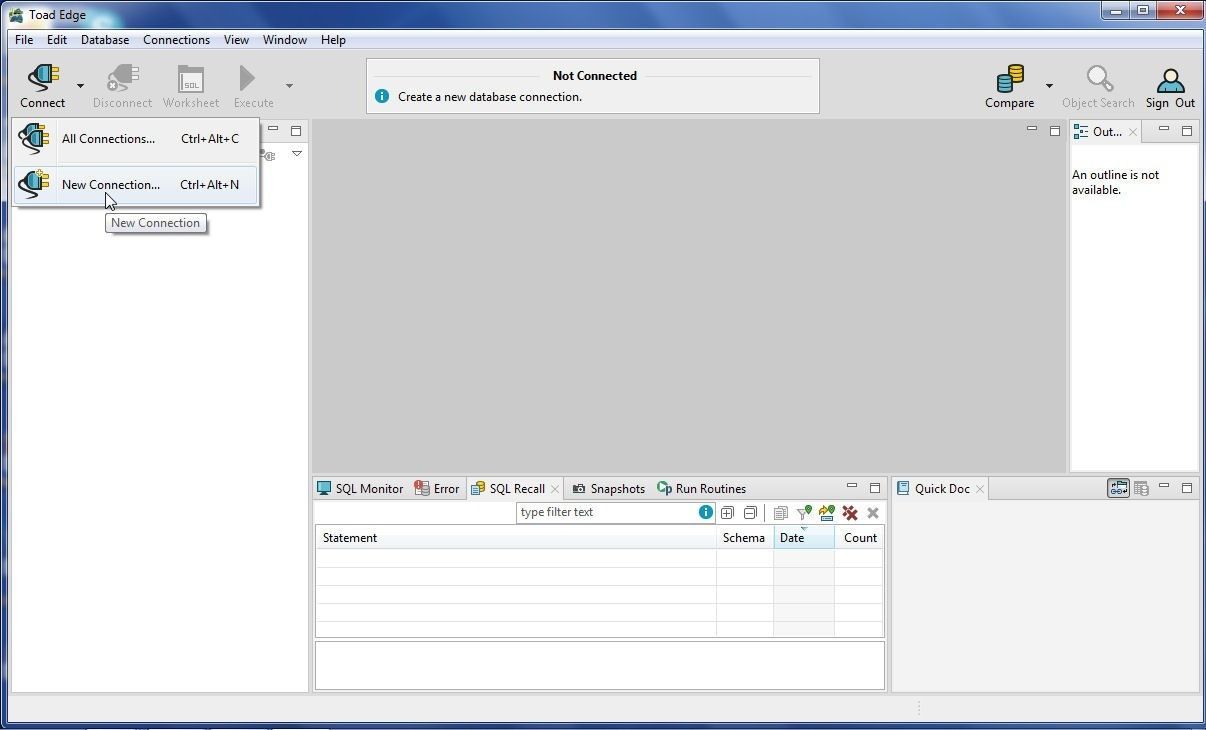Screen dimensions: 1206x730
Task: Open the Worksheet toolbar button
Action: point(191,86)
